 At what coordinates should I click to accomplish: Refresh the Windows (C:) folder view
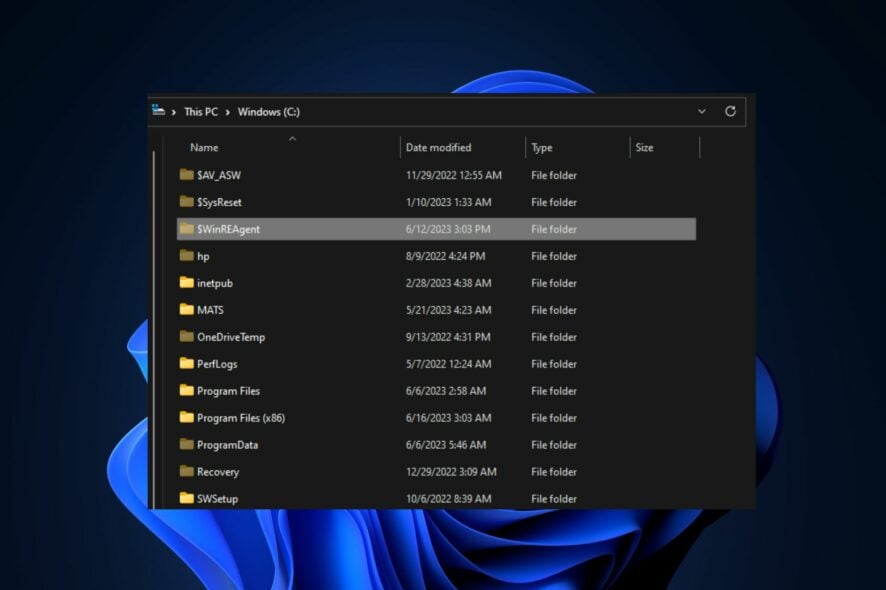[x=730, y=111]
